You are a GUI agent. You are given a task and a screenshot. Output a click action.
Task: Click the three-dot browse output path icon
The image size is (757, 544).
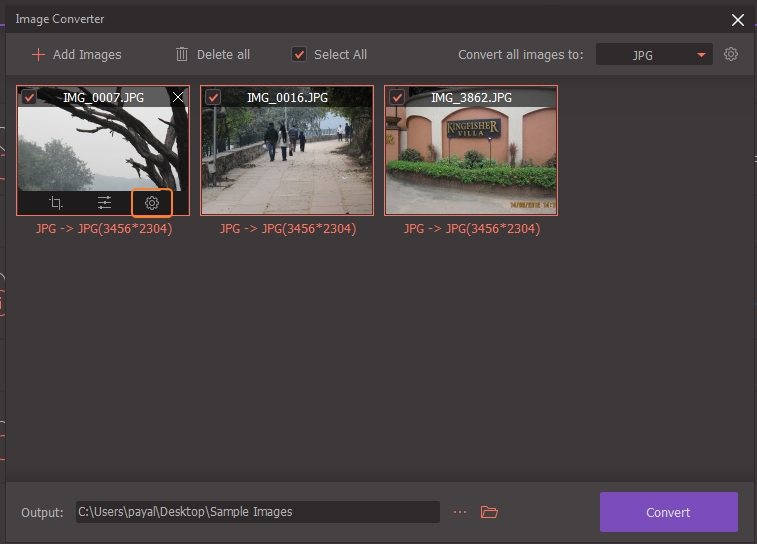[460, 512]
